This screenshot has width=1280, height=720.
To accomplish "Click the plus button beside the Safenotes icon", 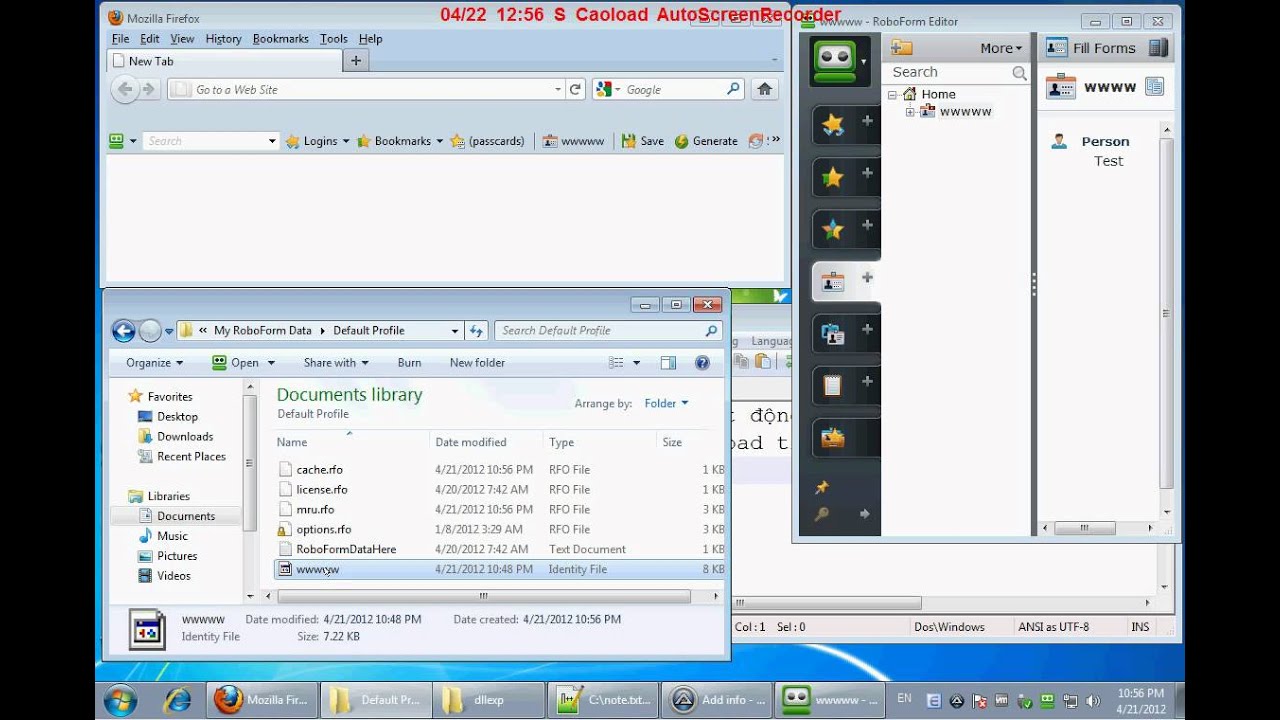I will pyautogui.click(x=867, y=381).
